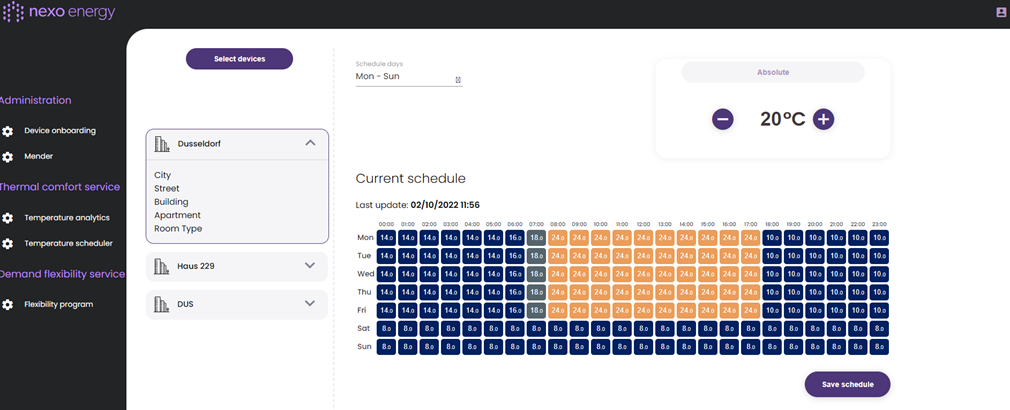Click gear icon beside Flexibility program
1010x410 pixels.
coord(8,305)
